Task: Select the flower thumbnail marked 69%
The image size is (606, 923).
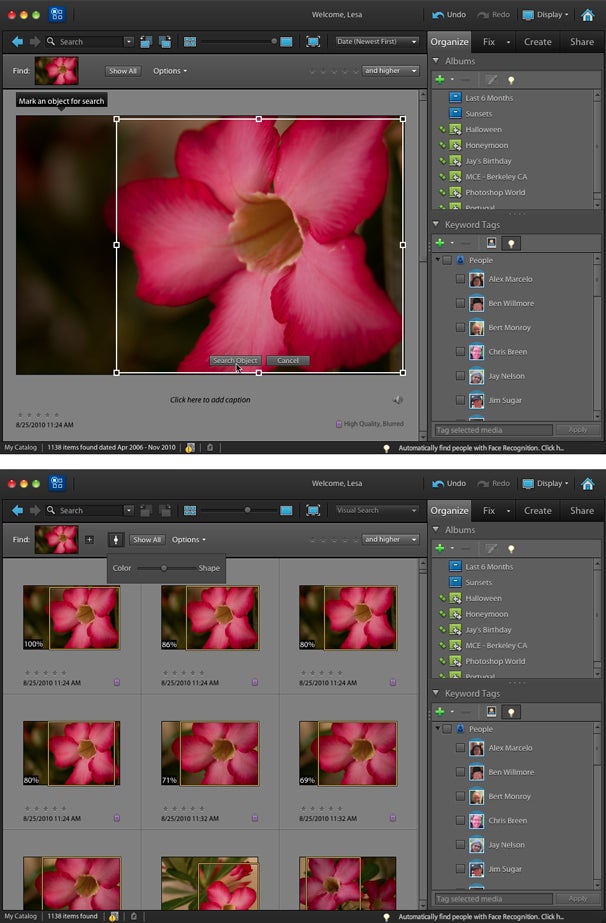Action: point(348,753)
